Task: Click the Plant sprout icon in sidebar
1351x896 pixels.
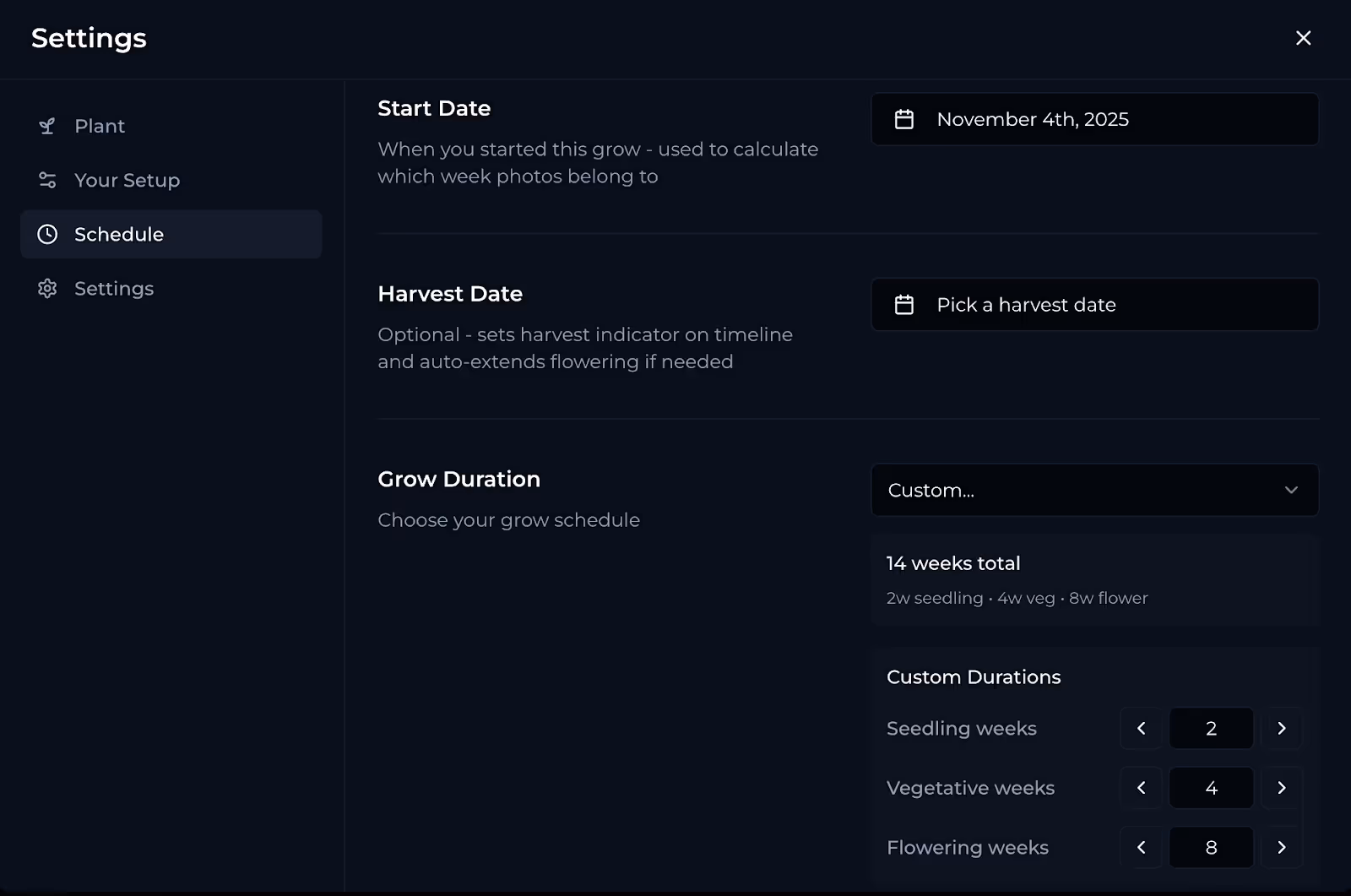Action: (47, 125)
